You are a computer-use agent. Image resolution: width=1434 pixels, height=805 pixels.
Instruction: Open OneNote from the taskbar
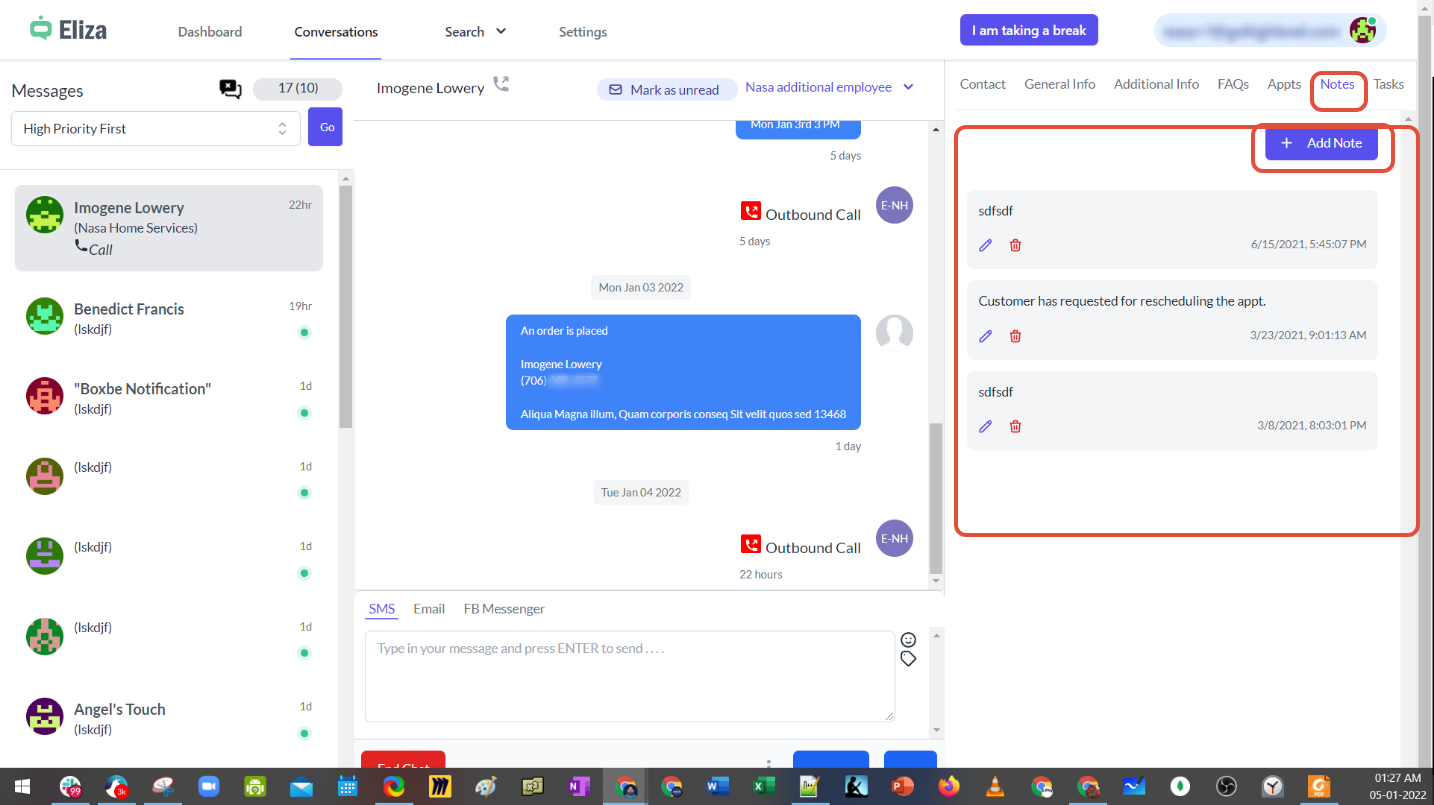579,787
